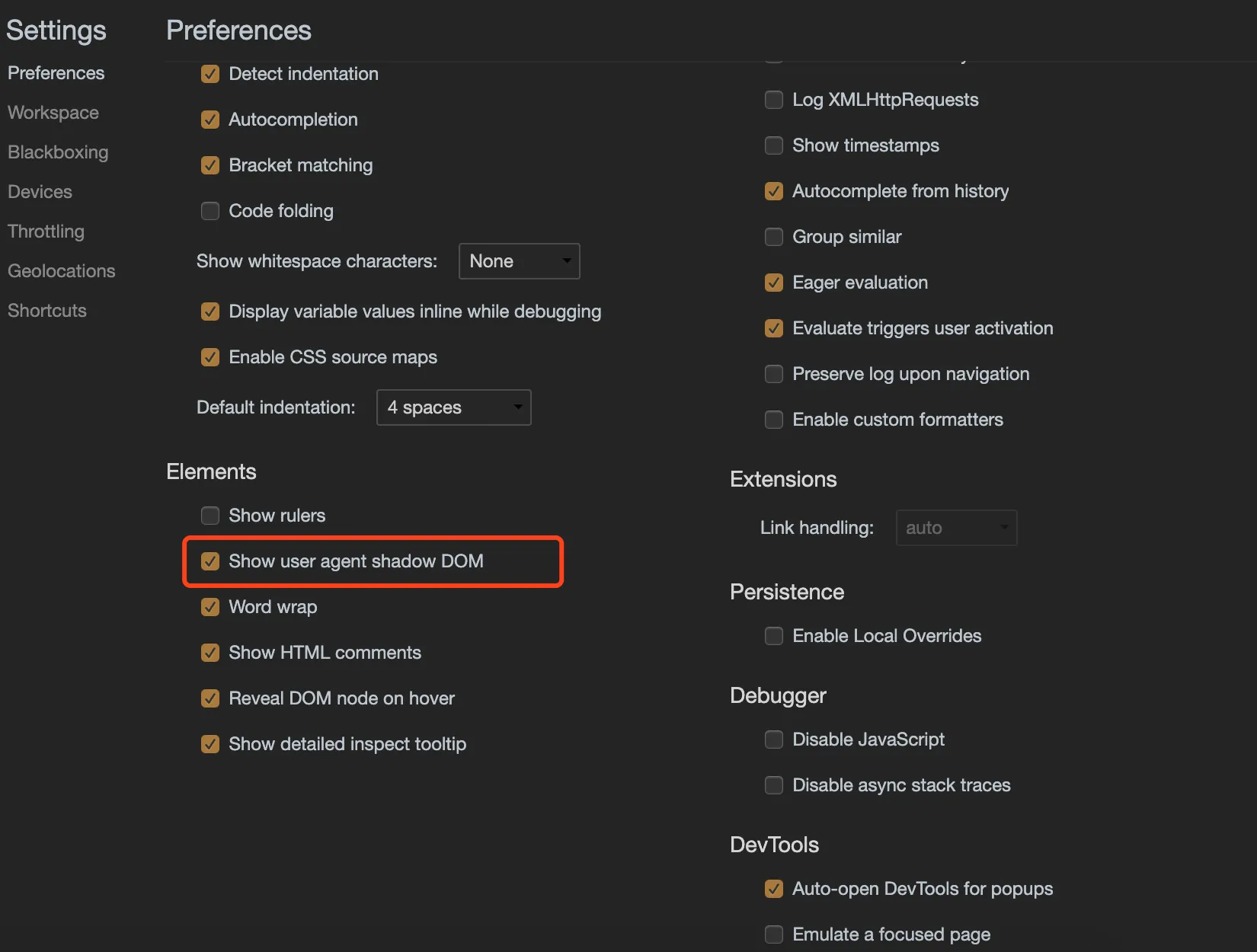Enable Group similar console messages
This screenshot has height=952, width=1257.
[x=773, y=237]
